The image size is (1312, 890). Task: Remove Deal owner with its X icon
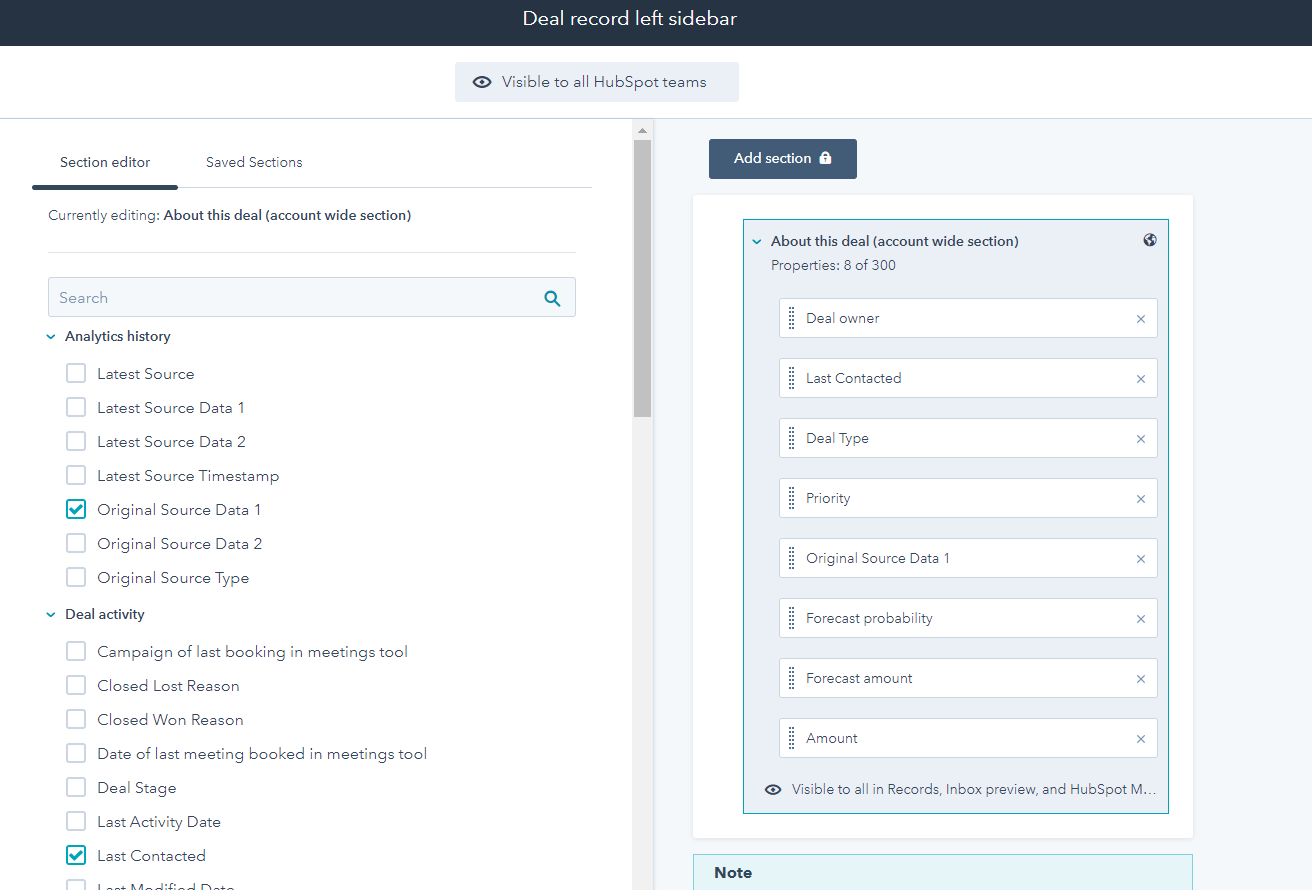tap(1141, 319)
